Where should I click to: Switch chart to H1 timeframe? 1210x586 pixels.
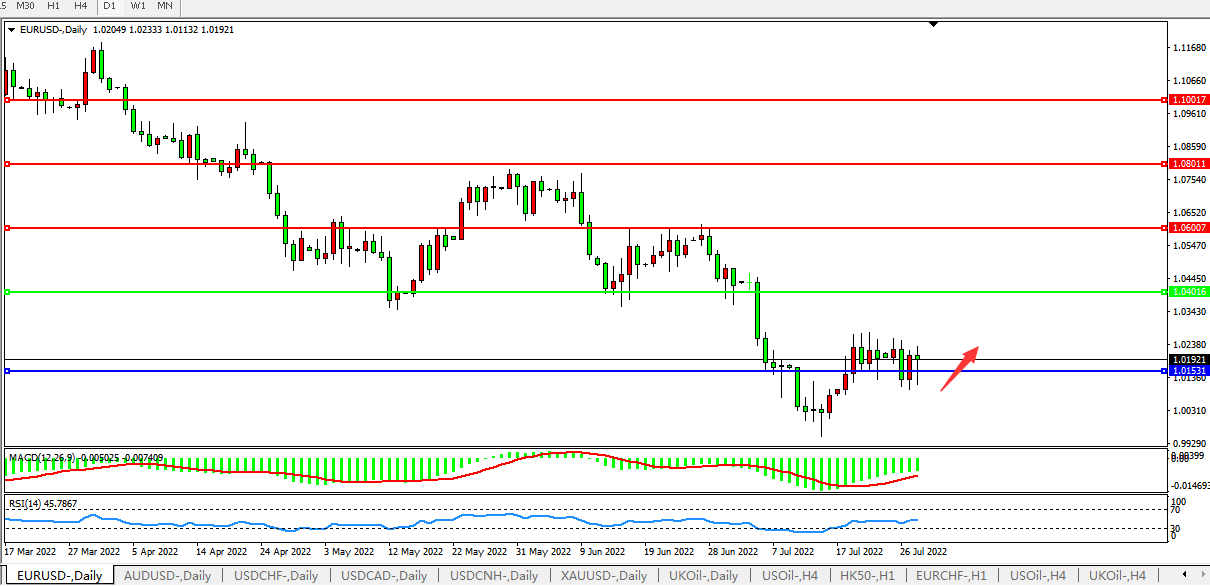coord(53,6)
